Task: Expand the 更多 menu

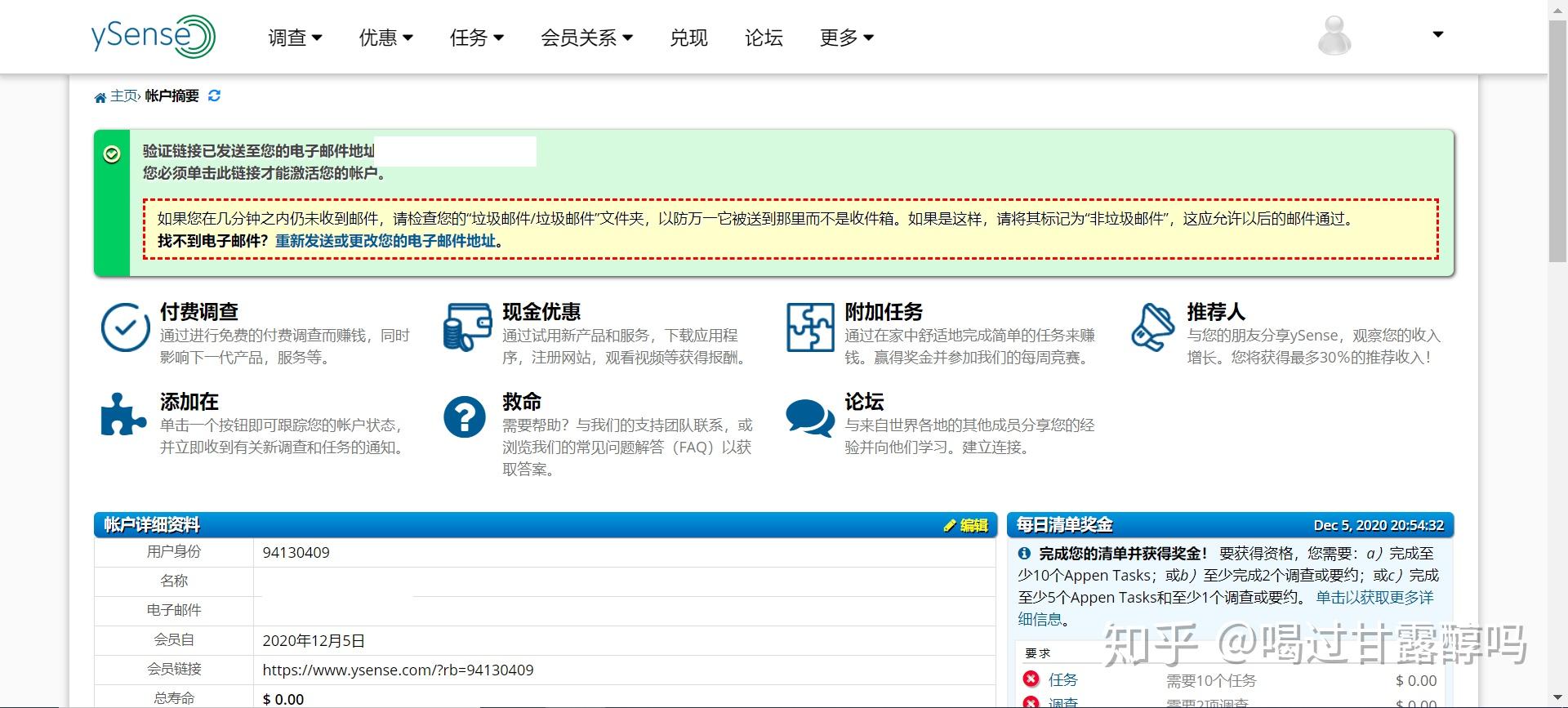Action: 846,38
